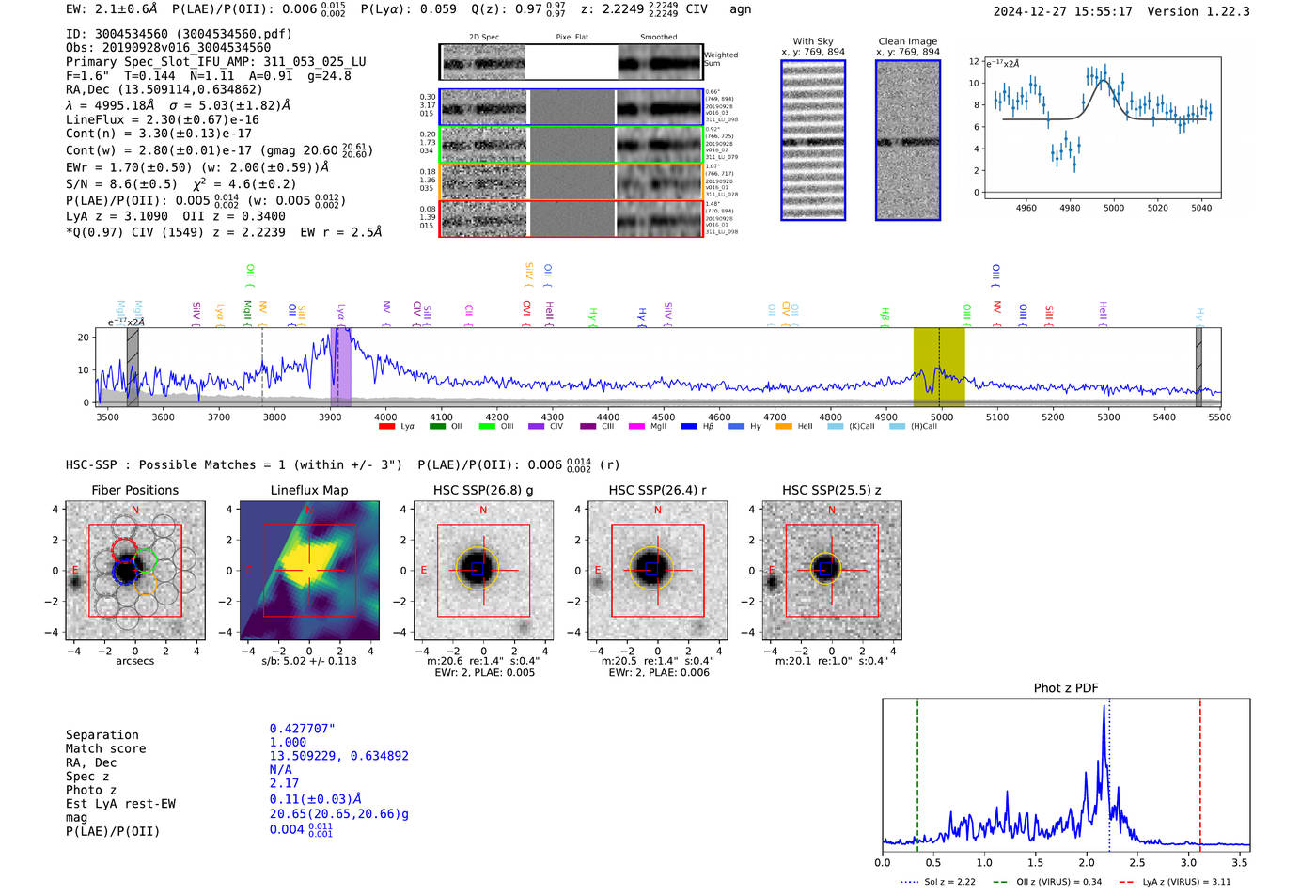Click the hatched gray band near 5460 Å
Image resolution: width=1316 pixels, height=896 pixels.
tap(1198, 367)
